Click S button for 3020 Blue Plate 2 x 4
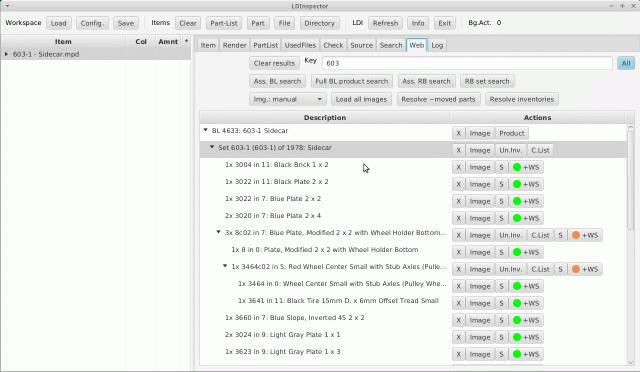This screenshot has height=372, width=640. pos(501,218)
